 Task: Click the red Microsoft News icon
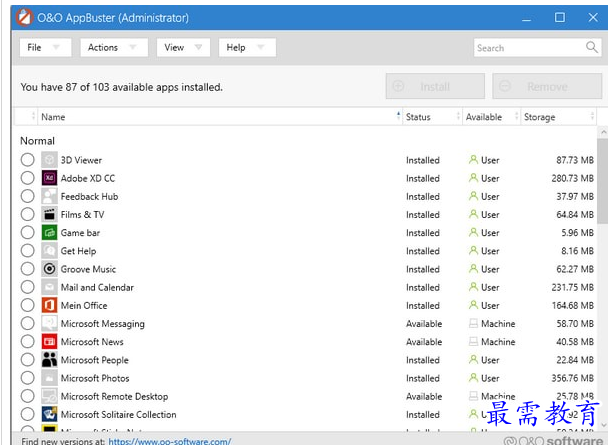pos(49,342)
